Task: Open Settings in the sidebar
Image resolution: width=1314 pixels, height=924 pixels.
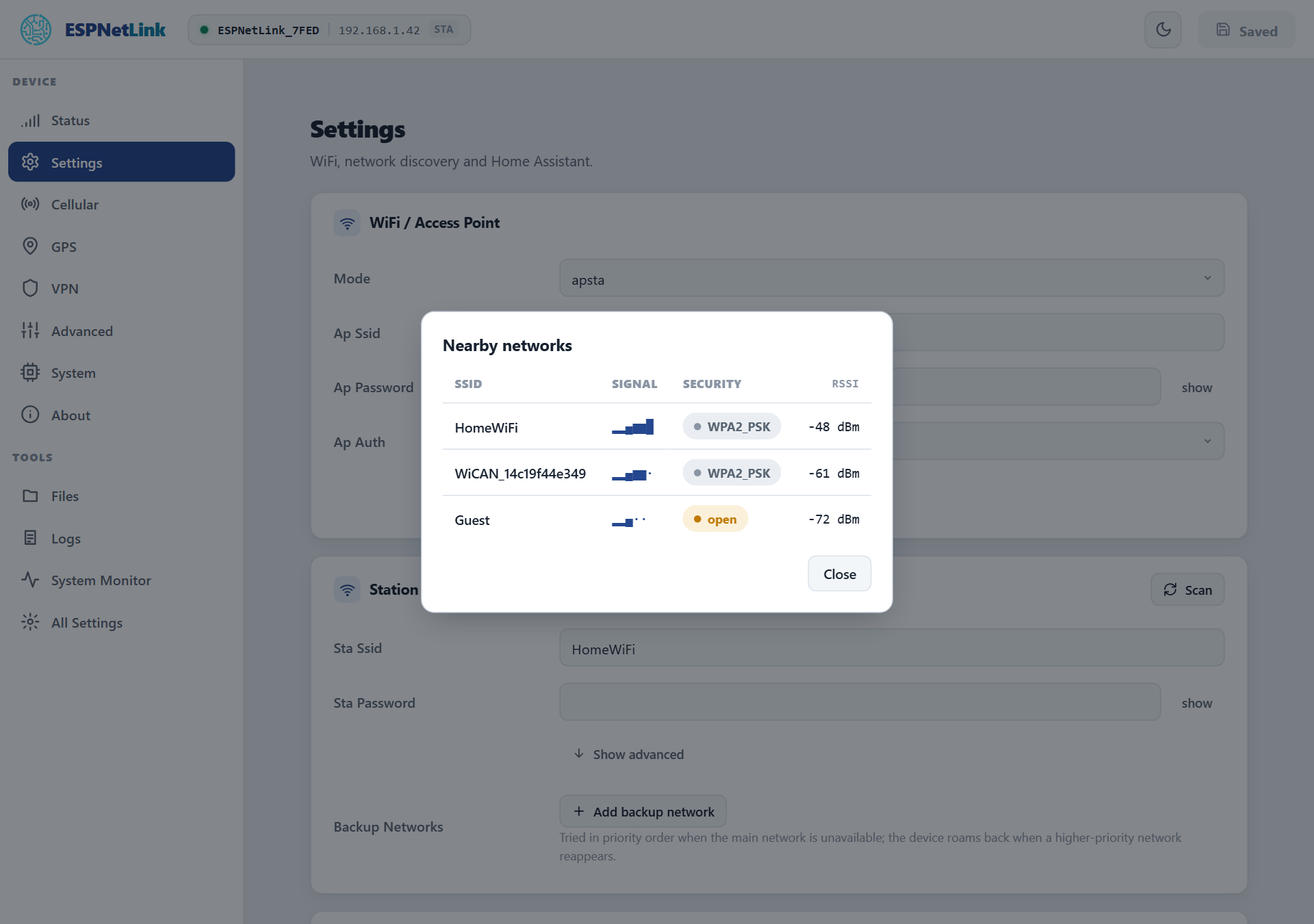Action: [x=121, y=162]
